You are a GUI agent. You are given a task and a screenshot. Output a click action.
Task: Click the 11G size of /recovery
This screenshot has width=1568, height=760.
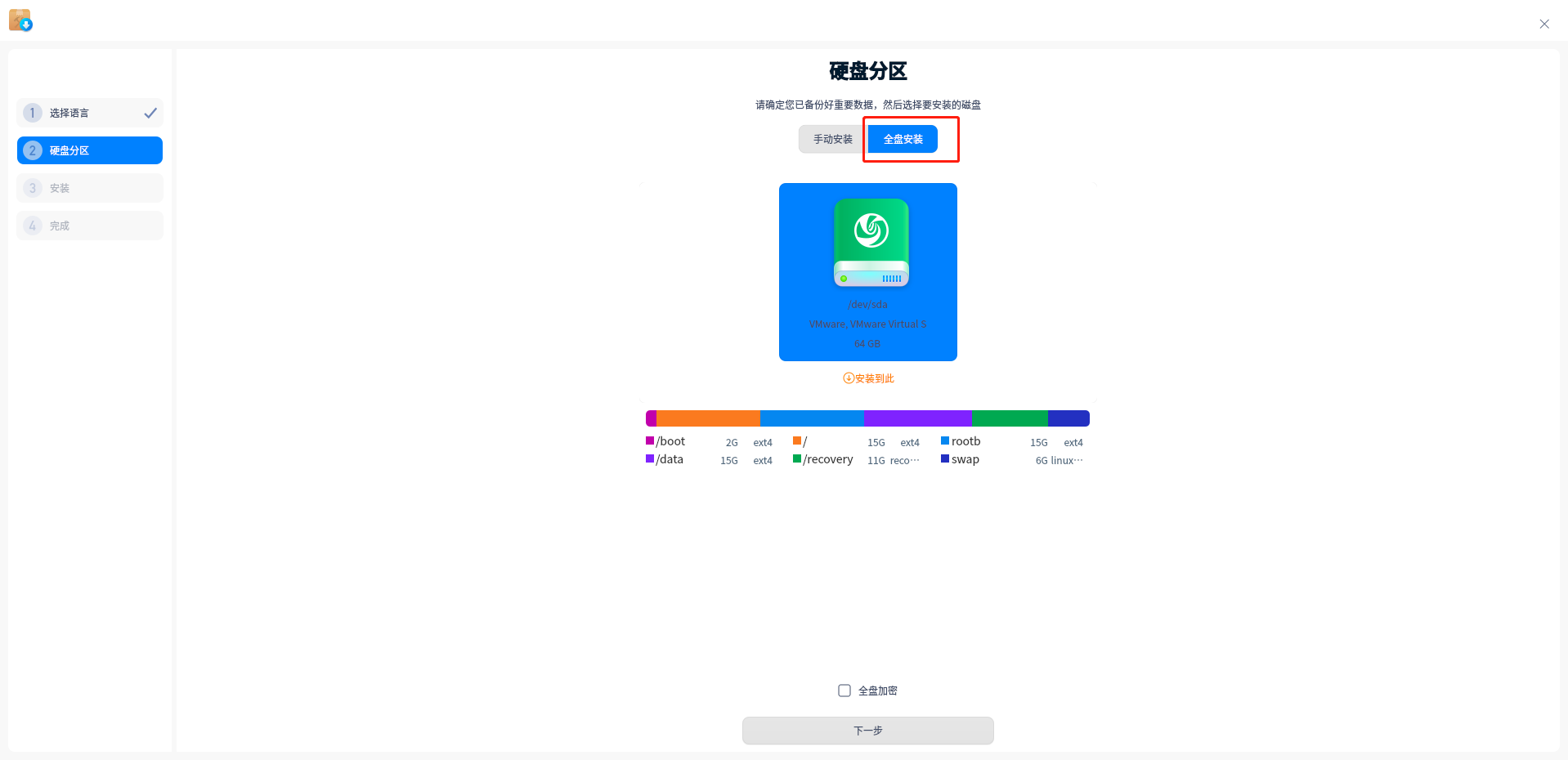876,461
